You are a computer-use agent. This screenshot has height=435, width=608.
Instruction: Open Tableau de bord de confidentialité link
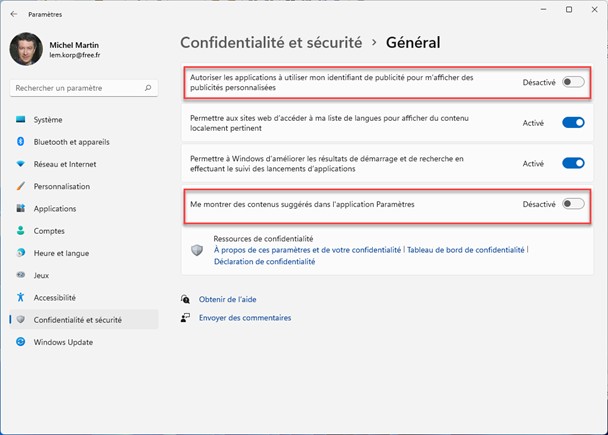pyautogui.click(x=467, y=250)
